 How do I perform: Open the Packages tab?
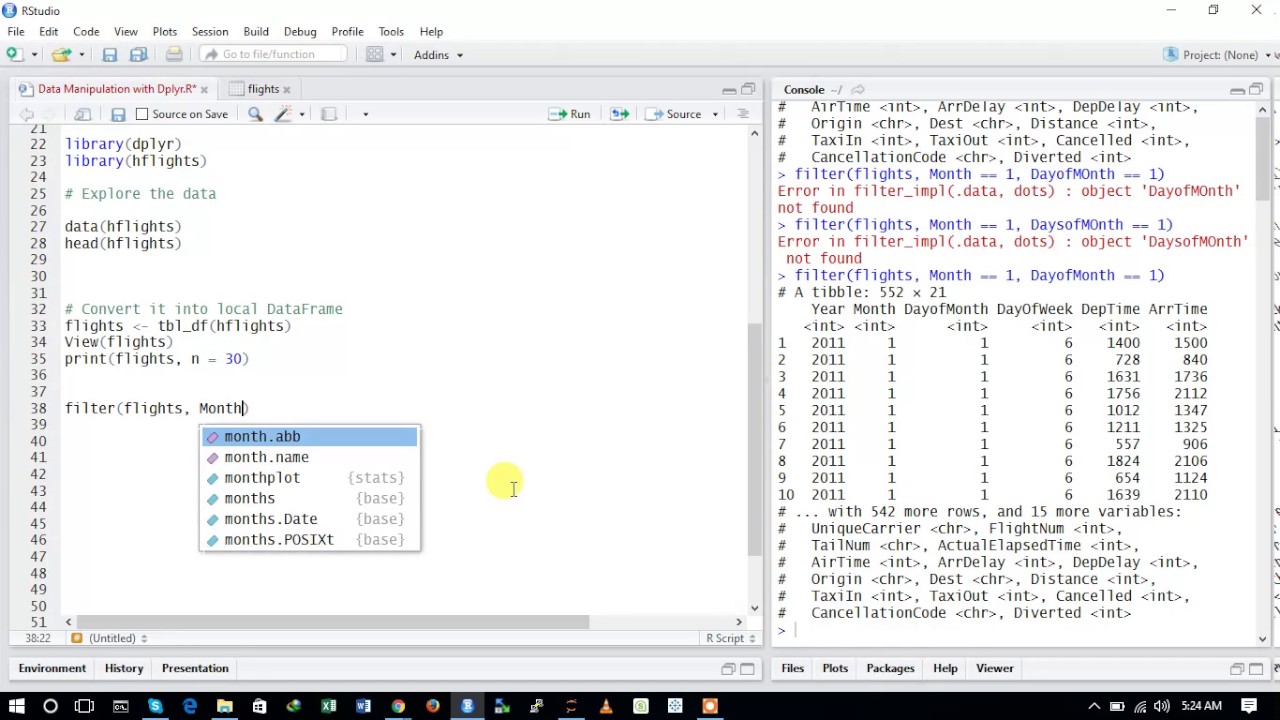pos(890,668)
